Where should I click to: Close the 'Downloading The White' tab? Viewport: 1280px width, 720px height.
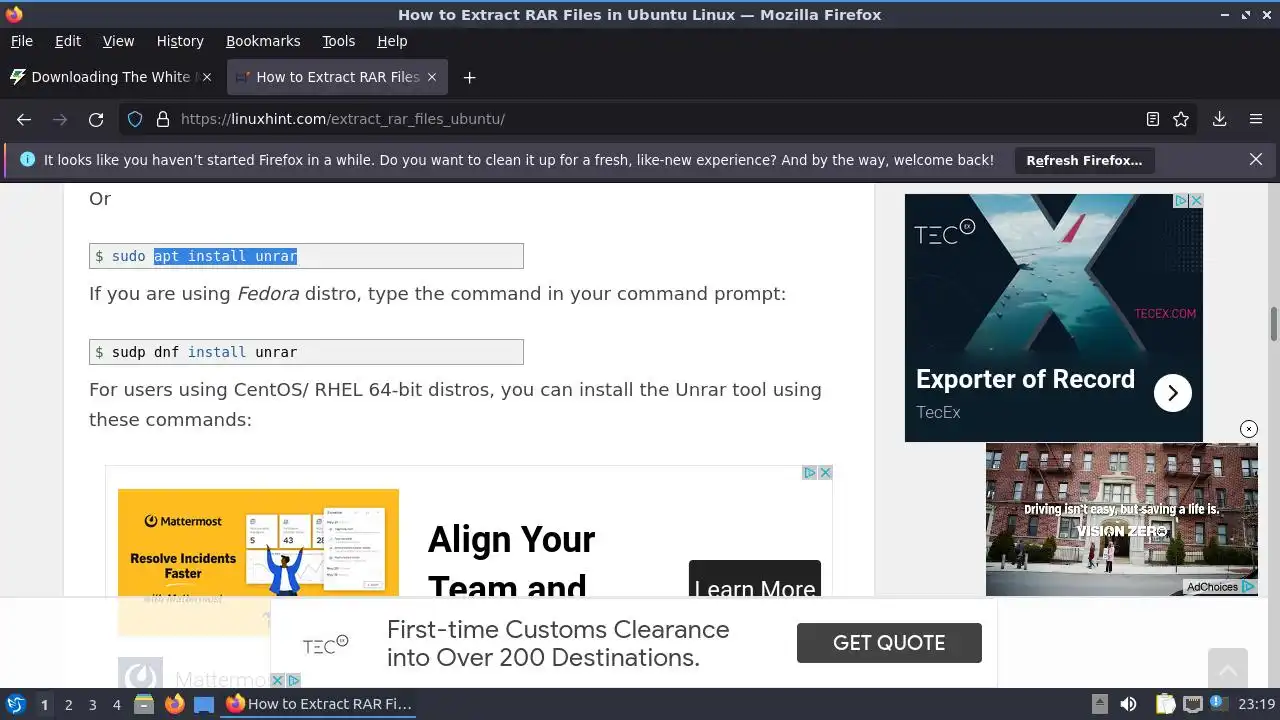[x=207, y=77]
